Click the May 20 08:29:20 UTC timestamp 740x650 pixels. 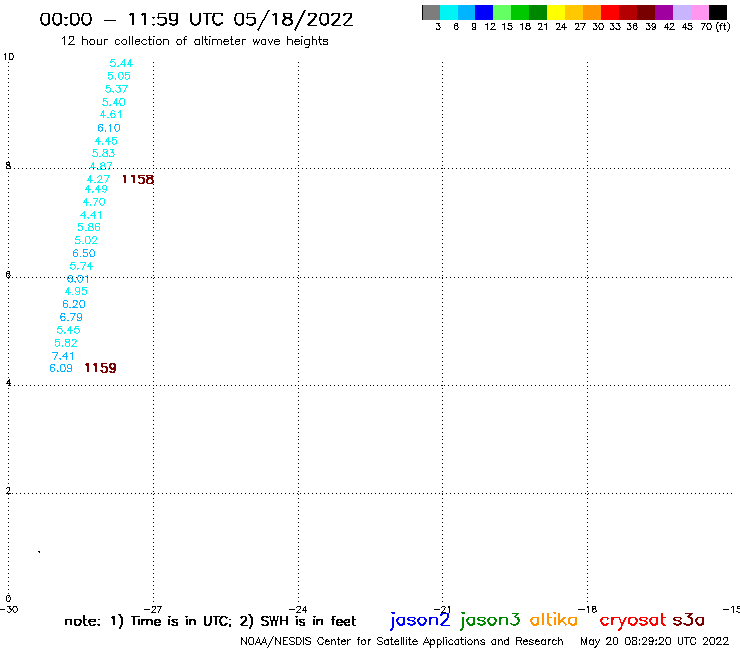655,642
